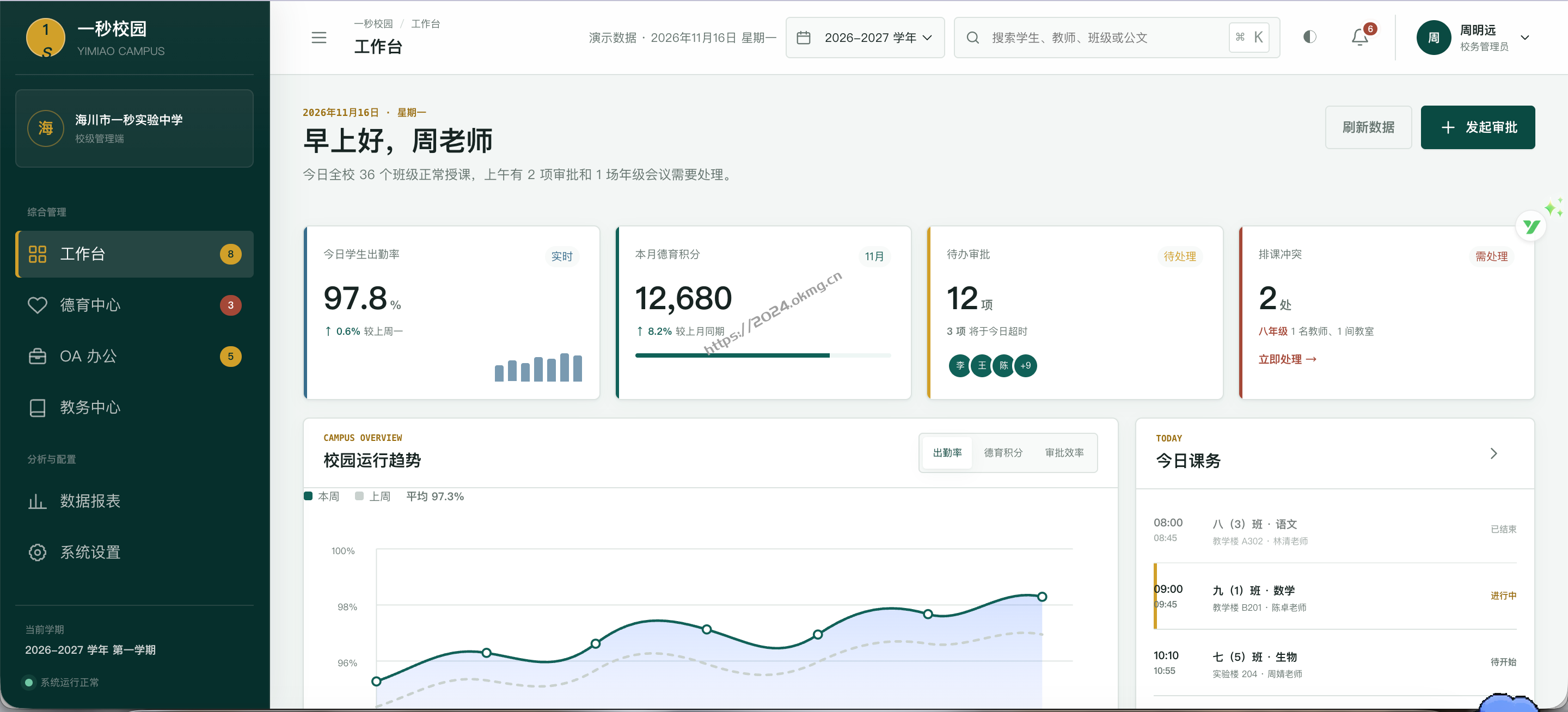Click the 8 badge on 工作台

[230, 254]
